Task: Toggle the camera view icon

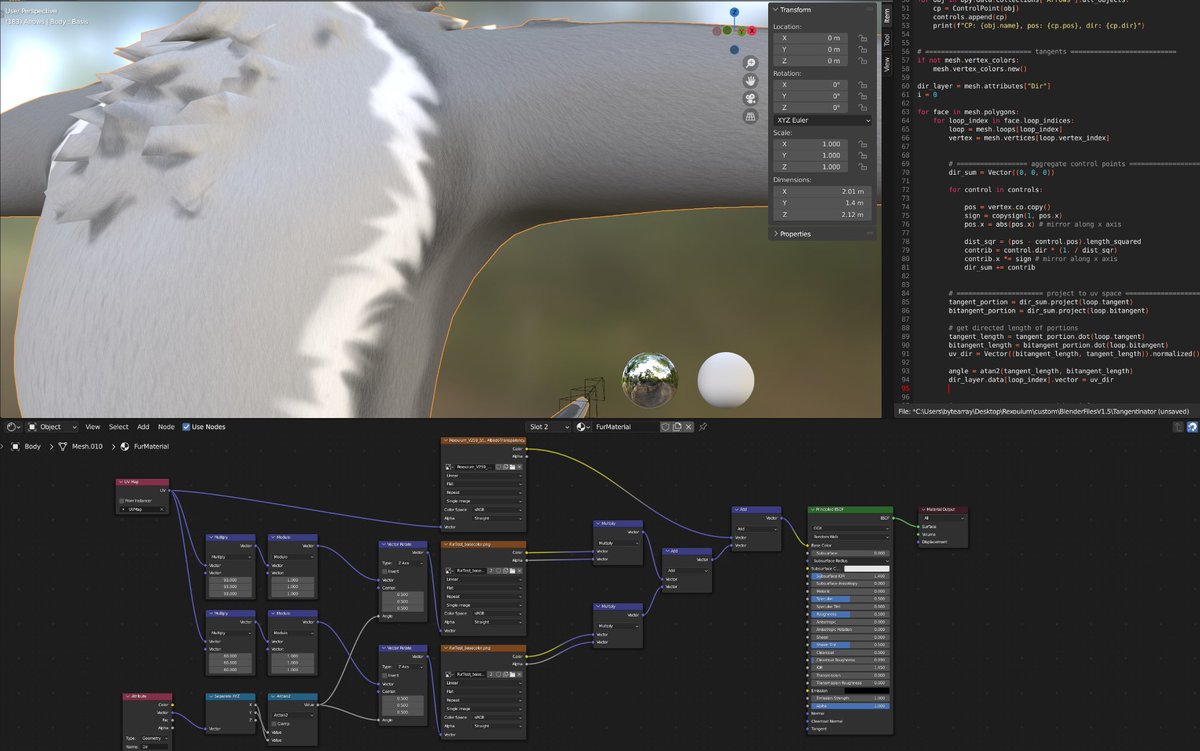Action: (x=750, y=98)
